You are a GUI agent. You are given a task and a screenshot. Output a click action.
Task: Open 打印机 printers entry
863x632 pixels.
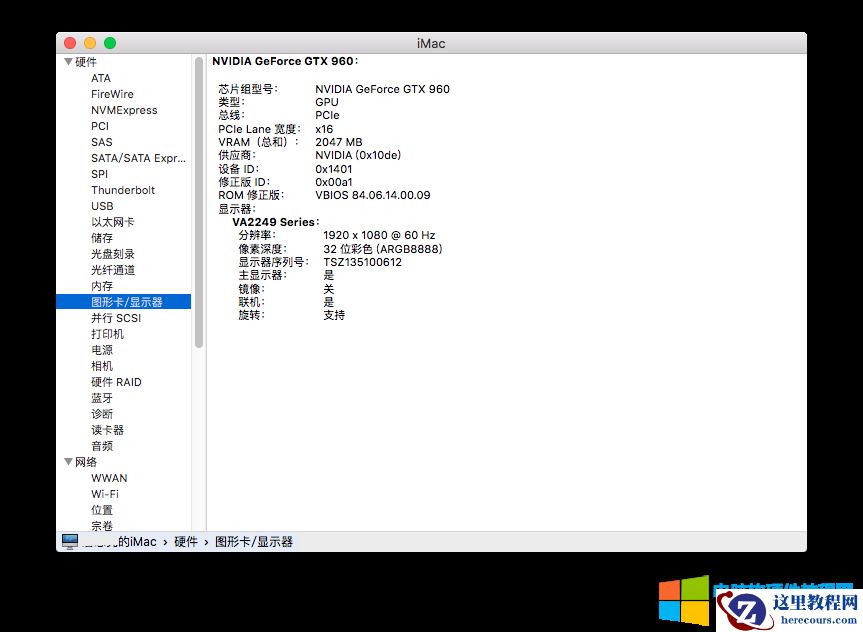coord(107,334)
